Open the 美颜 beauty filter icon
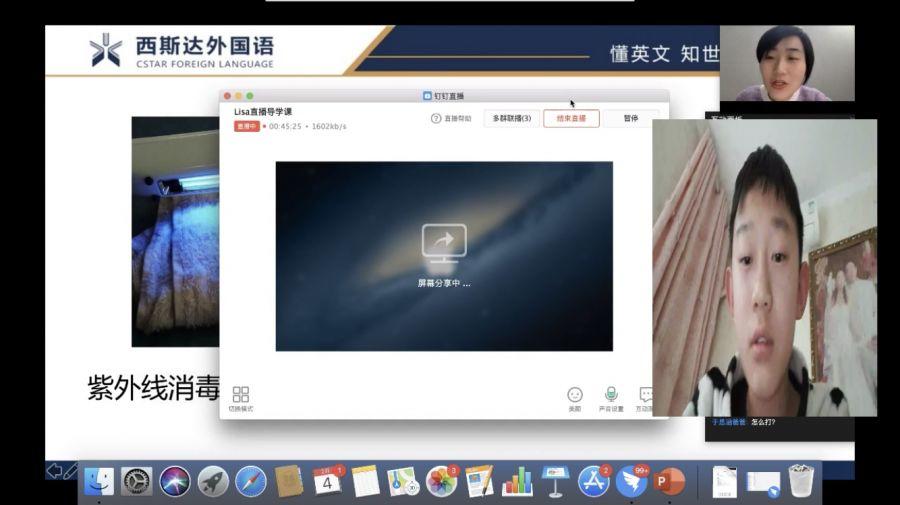Viewport: 900px width, 505px height. 574,396
